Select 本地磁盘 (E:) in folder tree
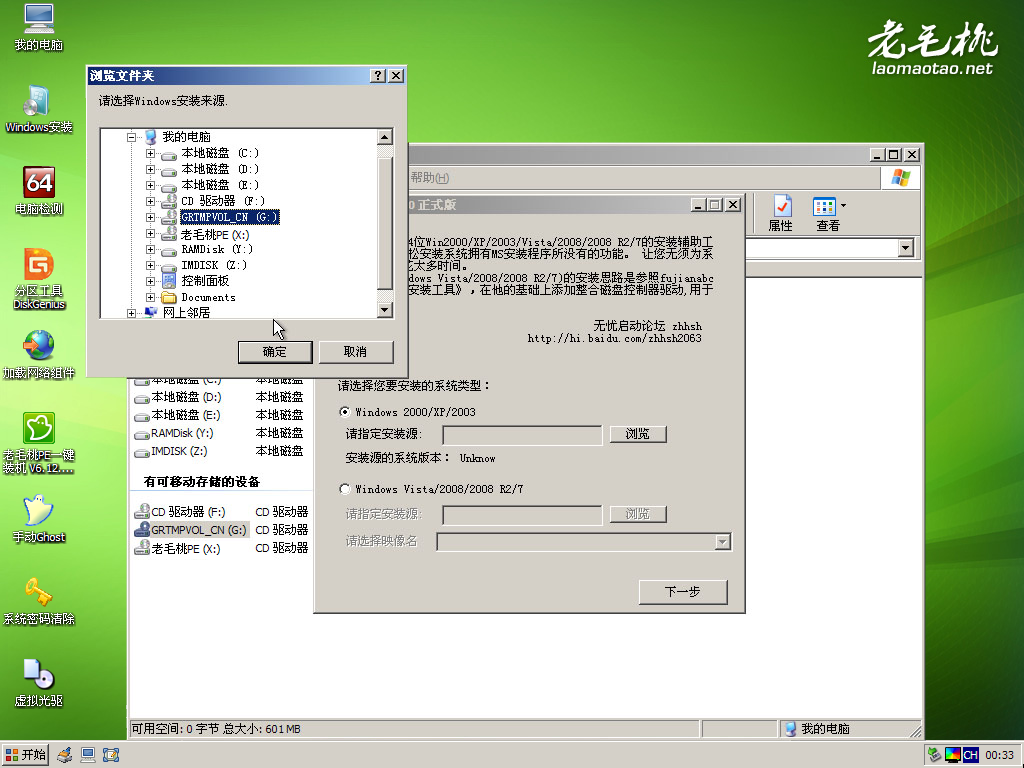Image resolution: width=1024 pixels, height=768 pixels. [220, 185]
